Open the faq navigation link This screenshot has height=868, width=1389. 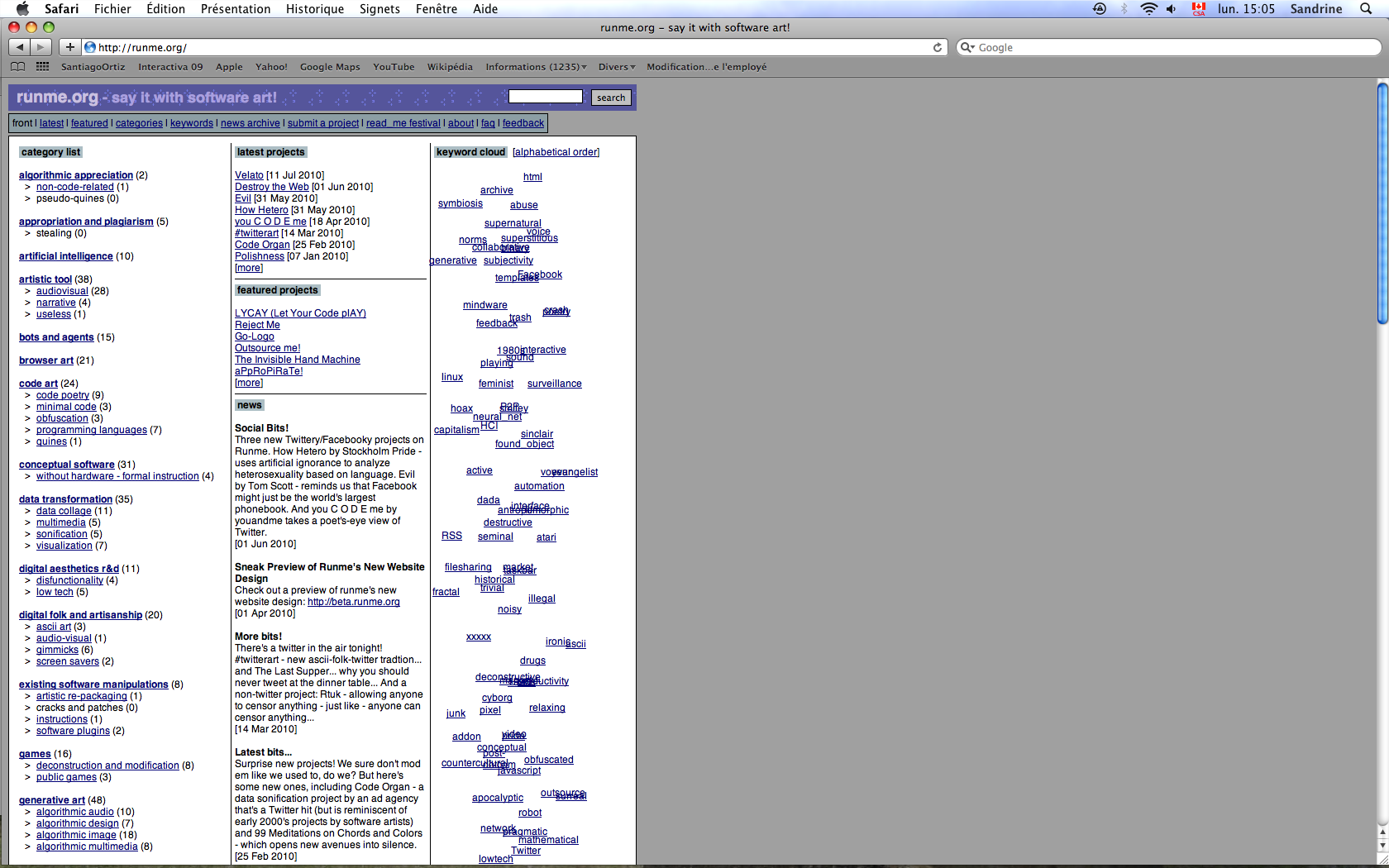click(488, 123)
